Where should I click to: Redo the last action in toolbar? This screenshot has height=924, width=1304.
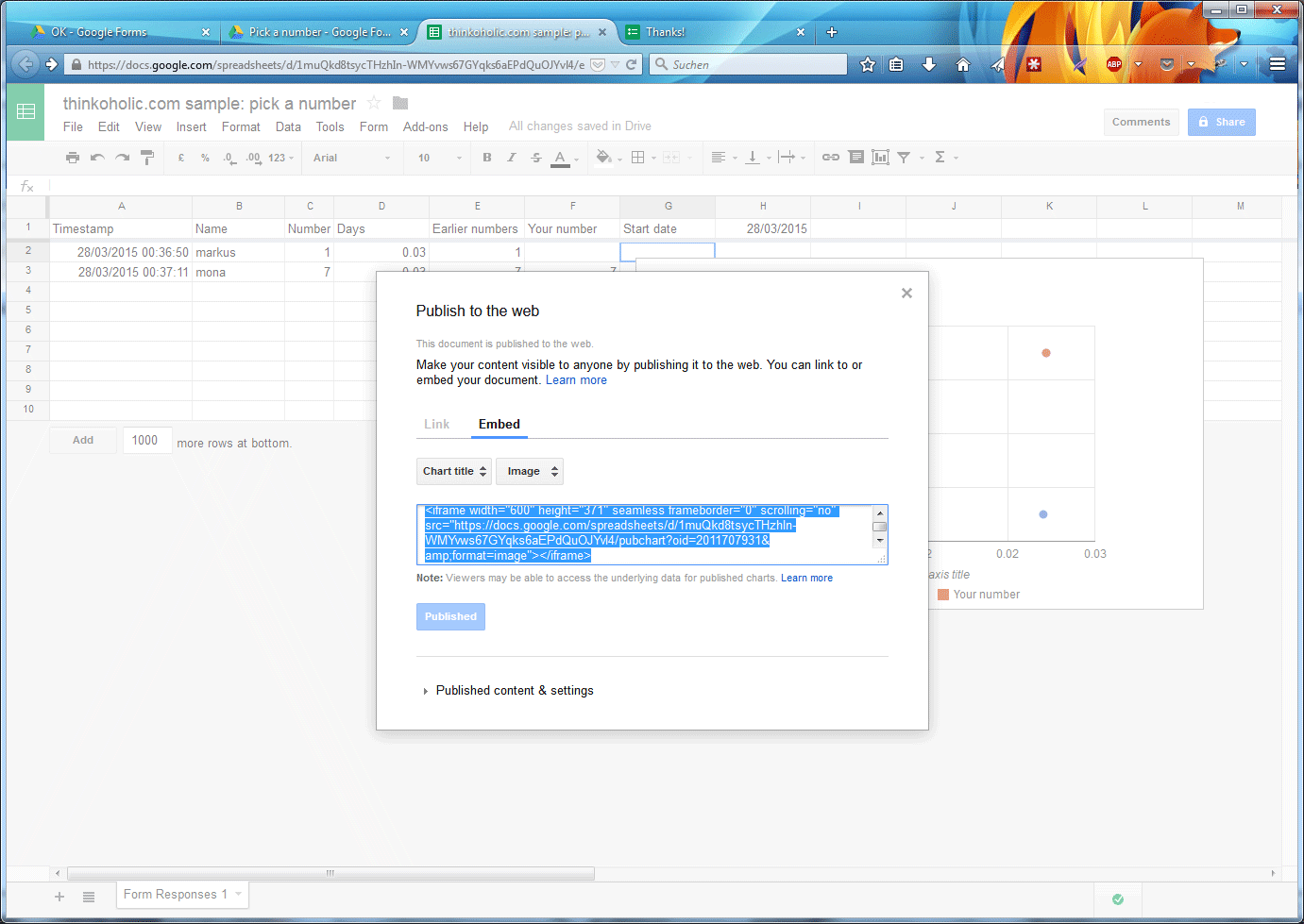(122, 158)
